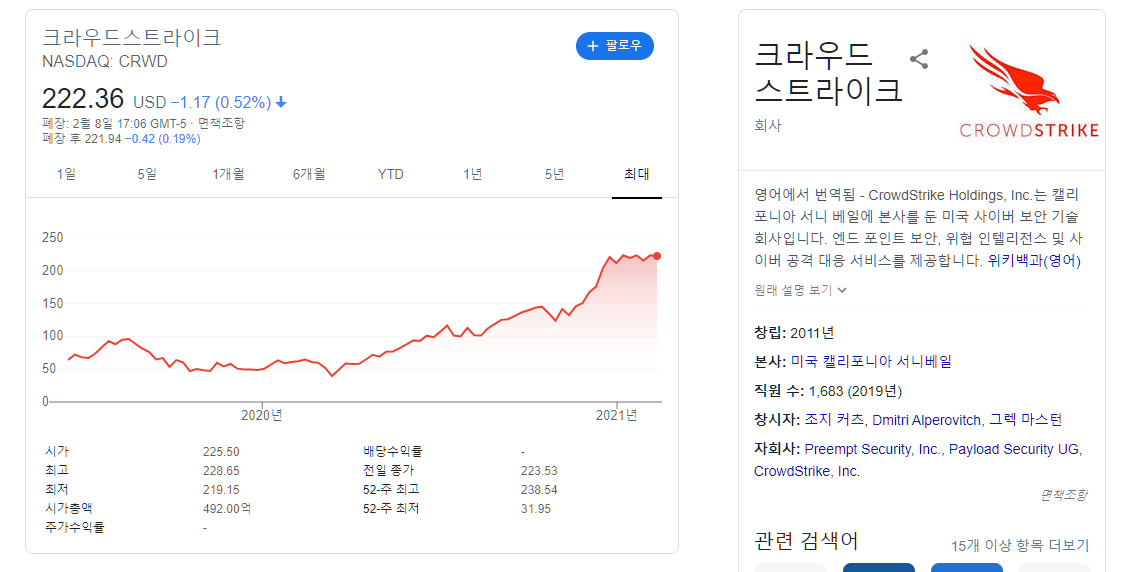Click the 최저 value 219.15
This screenshot has height=572, width=1143.
pyautogui.click(x=221, y=490)
